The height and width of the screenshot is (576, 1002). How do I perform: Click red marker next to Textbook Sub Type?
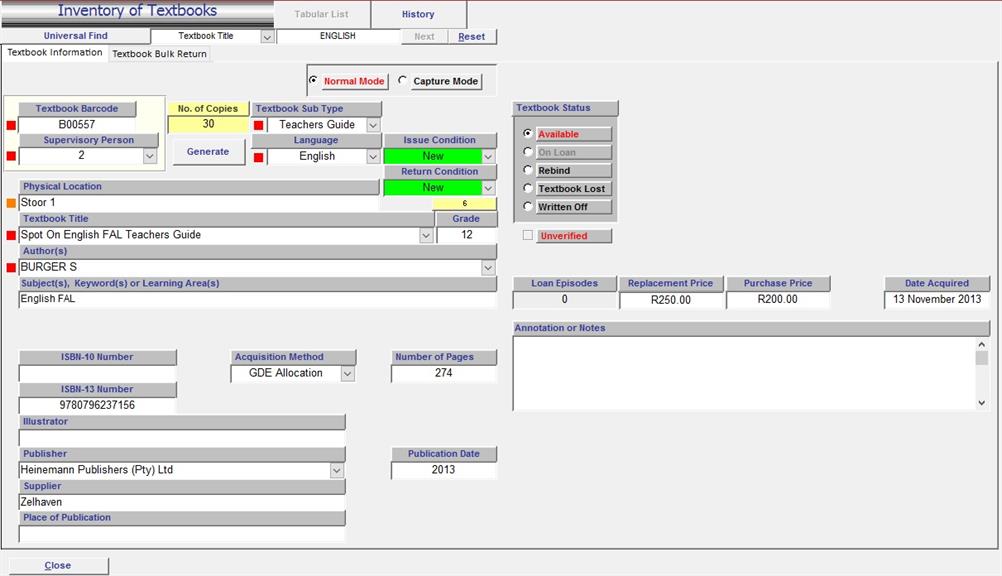tap(258, 125)
